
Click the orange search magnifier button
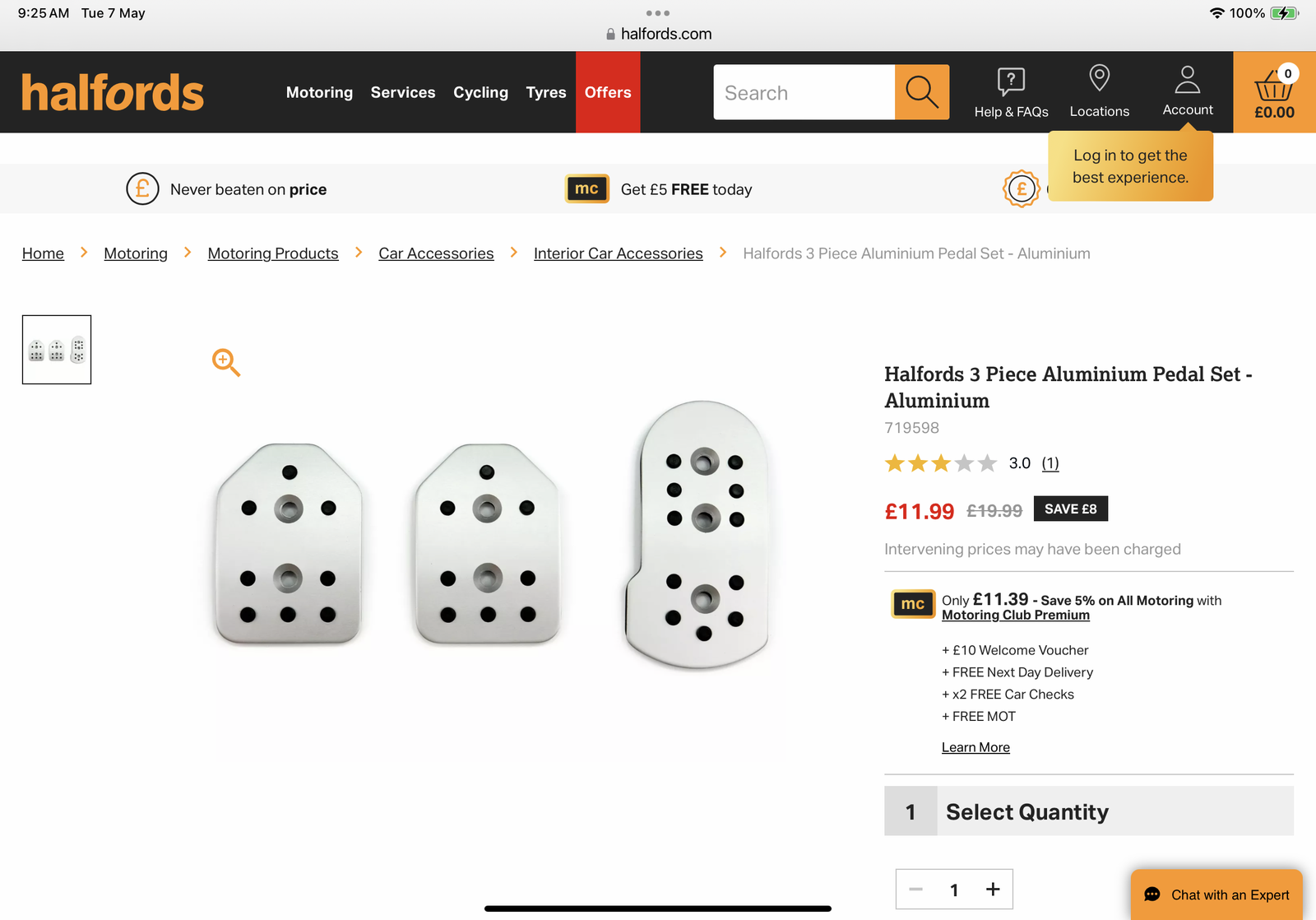(x=921, y=92)
